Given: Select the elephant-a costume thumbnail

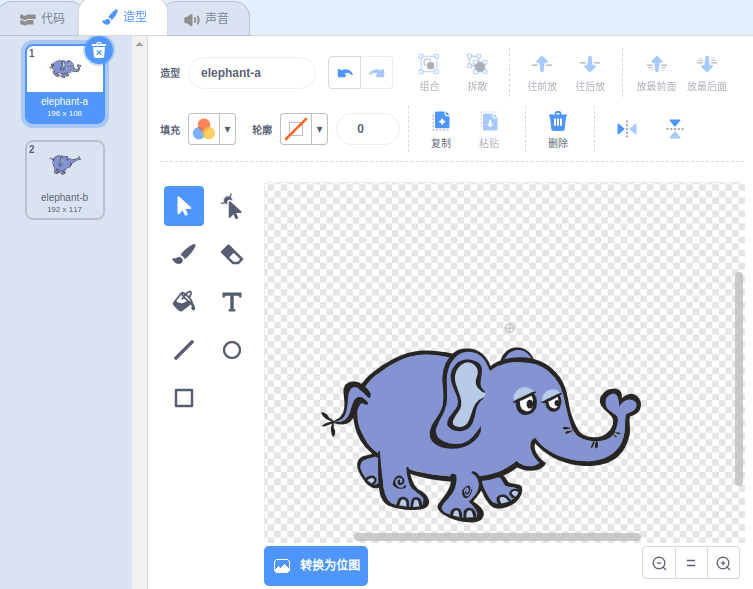Looking at the screenshot, I should point(65,84).
